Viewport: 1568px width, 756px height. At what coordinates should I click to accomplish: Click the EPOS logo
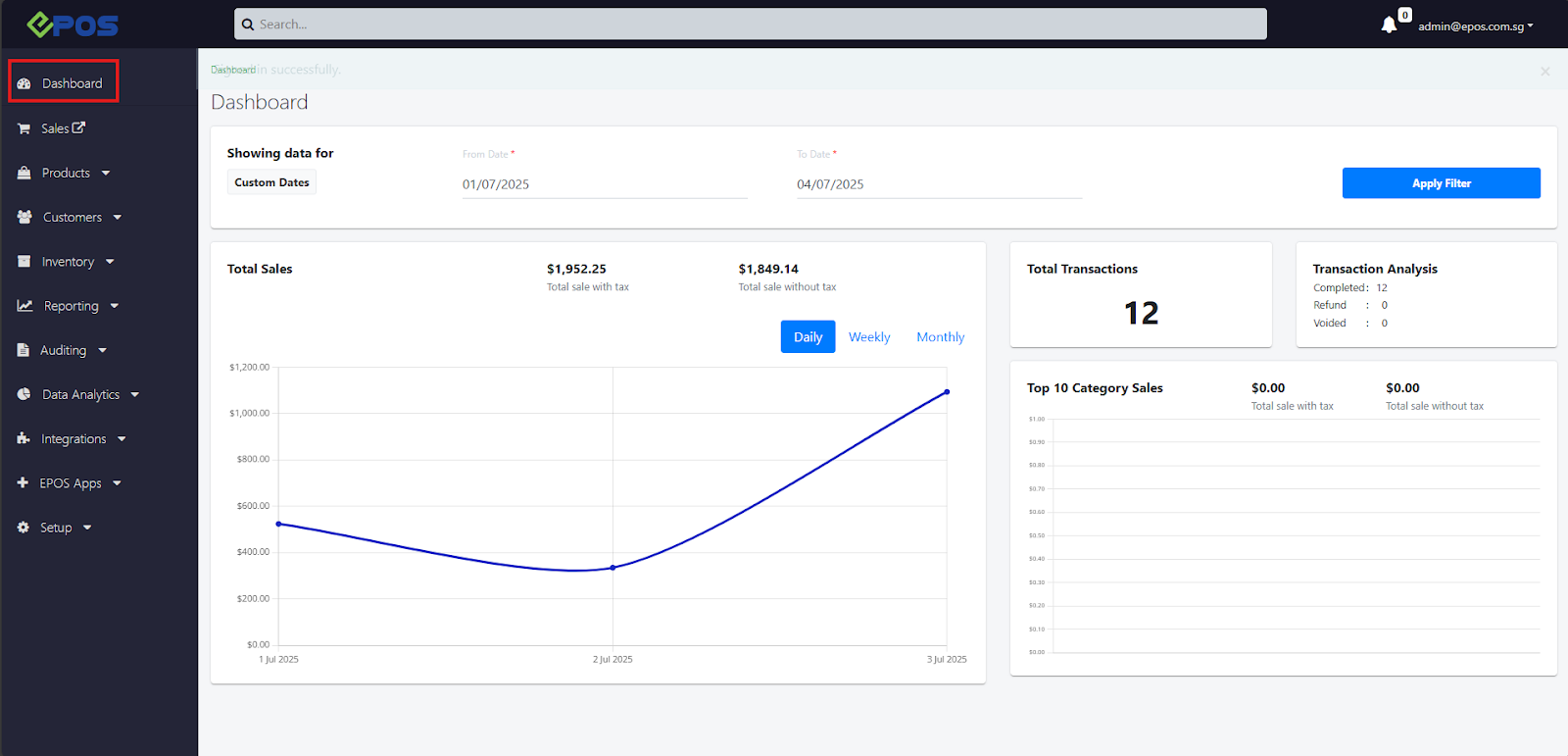[73, 25]
